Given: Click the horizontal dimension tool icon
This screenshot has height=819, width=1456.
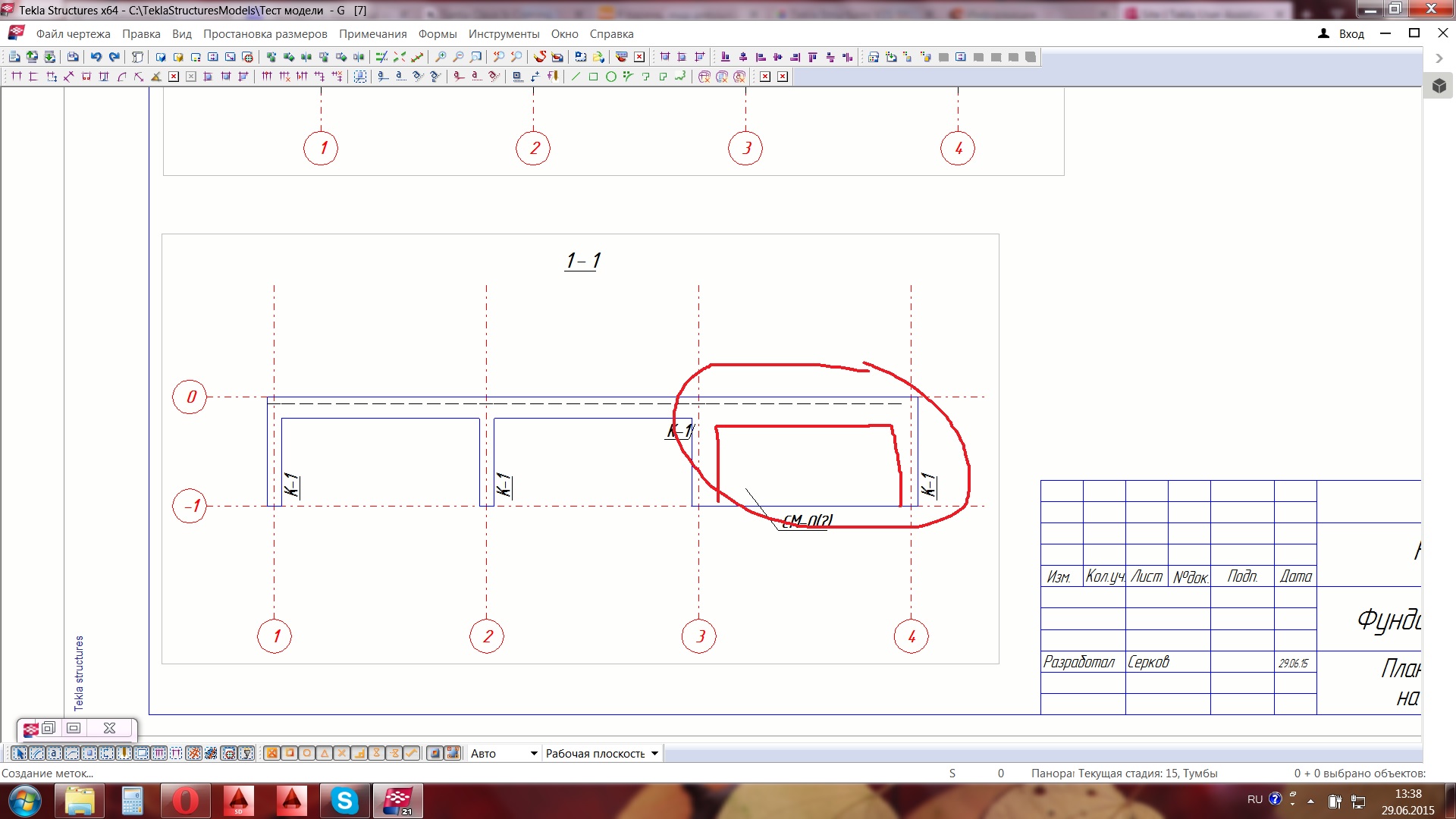Looking at the screenshot, I should pos(17,77).
